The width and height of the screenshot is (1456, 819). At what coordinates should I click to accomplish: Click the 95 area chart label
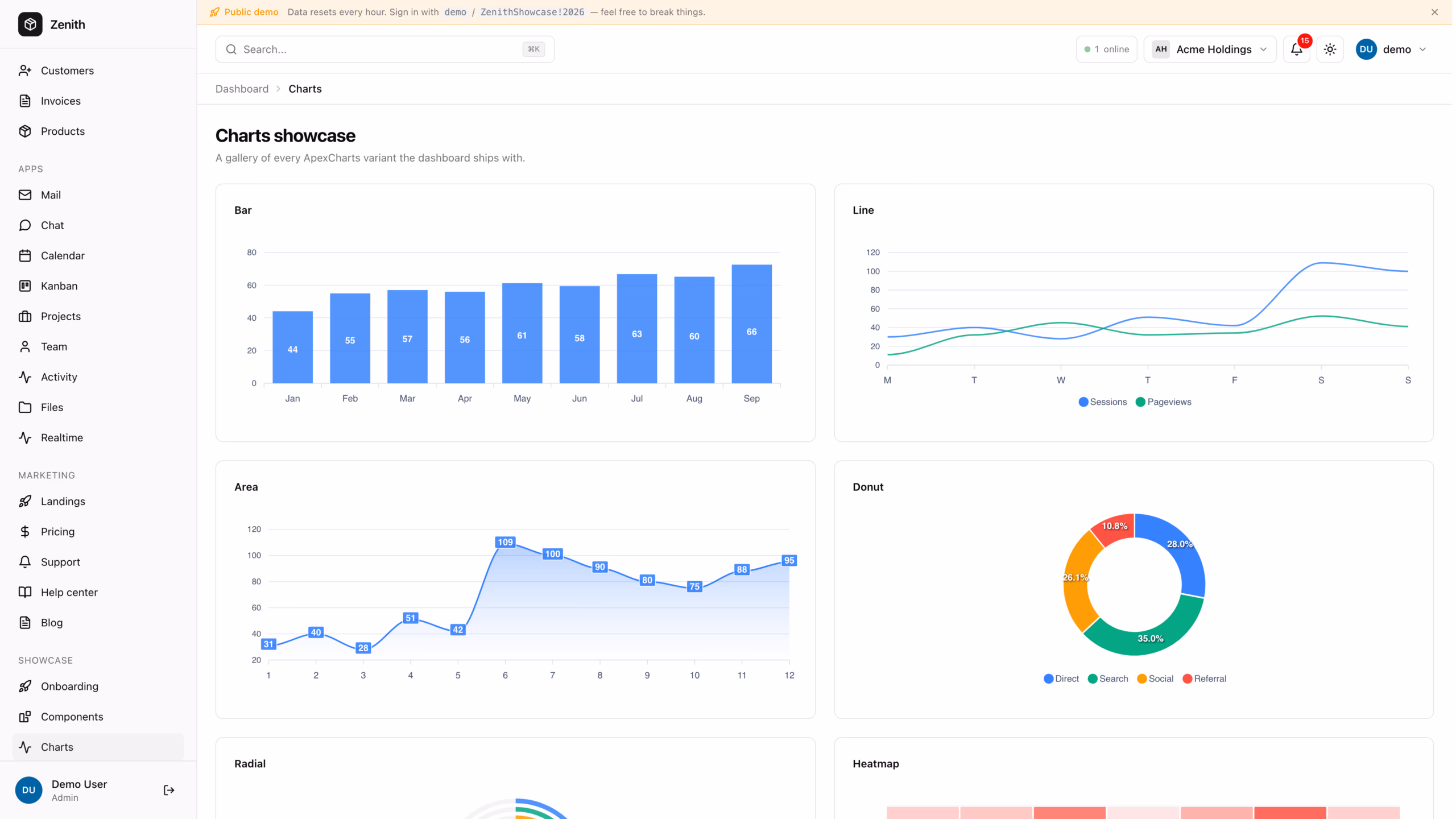[x=789, y=561]
